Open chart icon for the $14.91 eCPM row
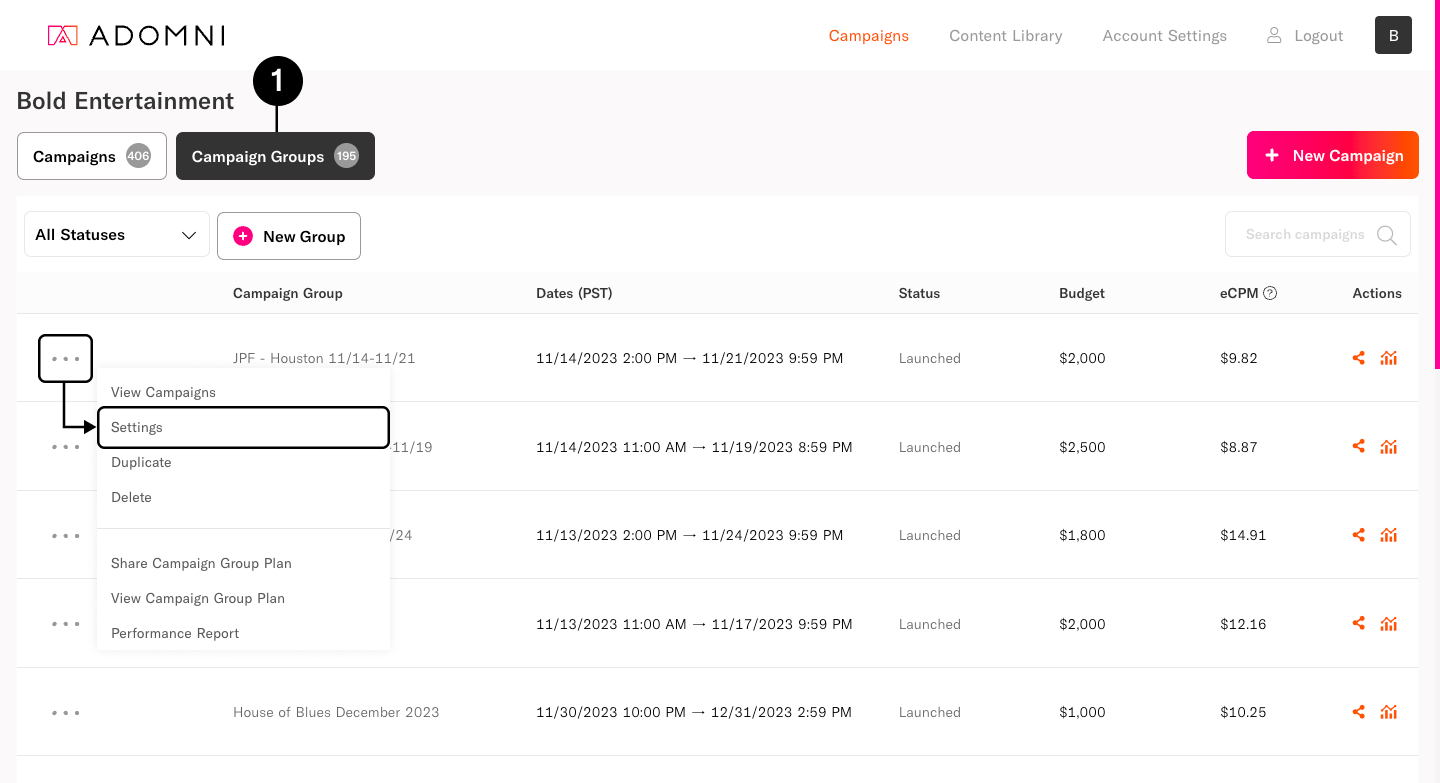The height and width of the screenshot is (783, 1440). coord(1388,535)
